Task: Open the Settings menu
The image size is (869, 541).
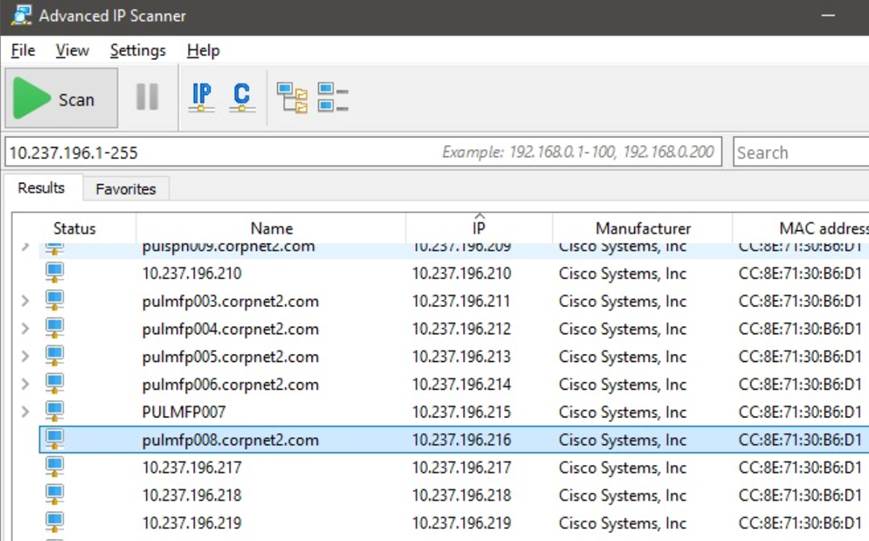Action: [138, 50]
